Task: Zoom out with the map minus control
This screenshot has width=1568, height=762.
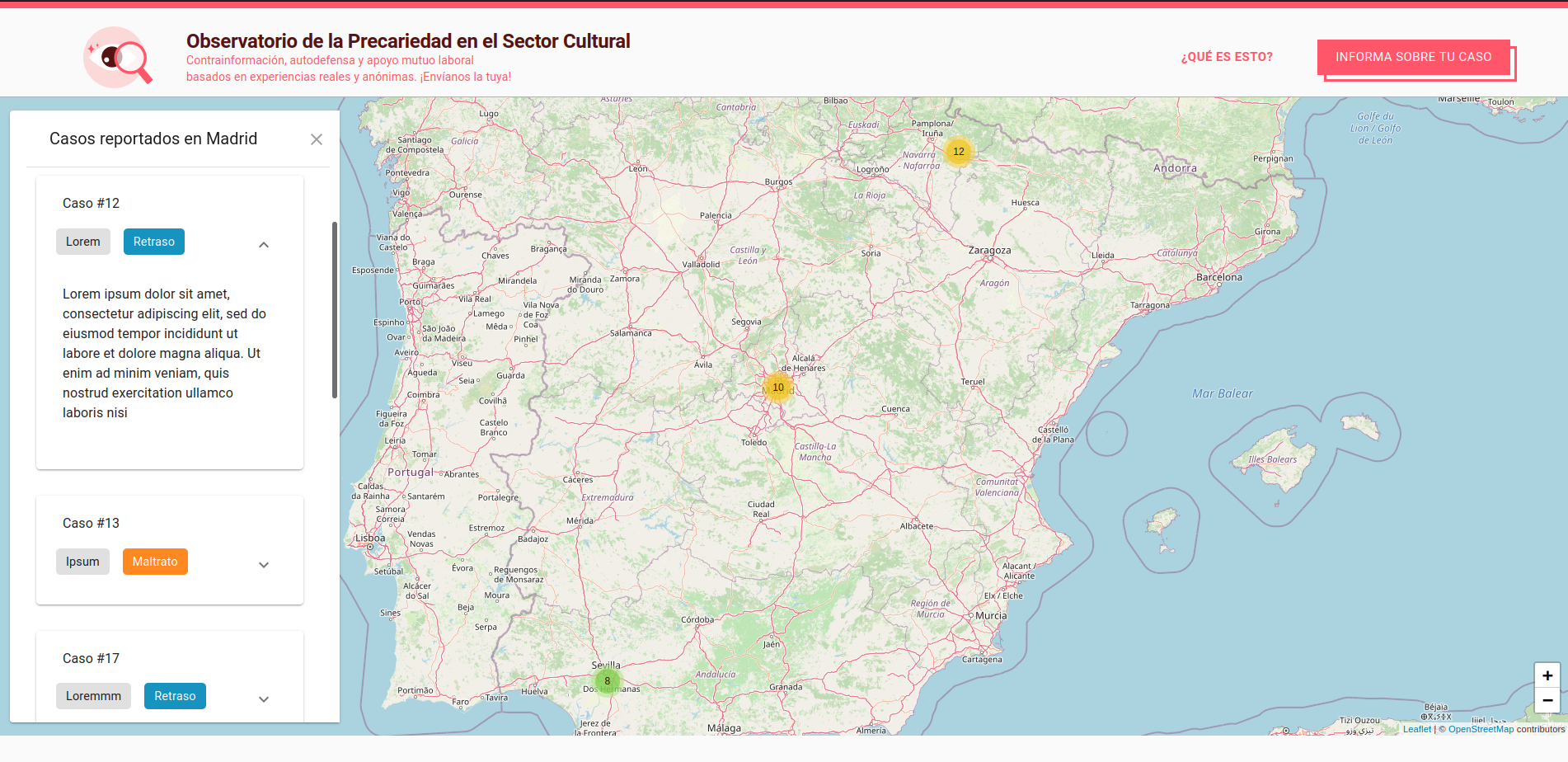Action: (1547, 700)
